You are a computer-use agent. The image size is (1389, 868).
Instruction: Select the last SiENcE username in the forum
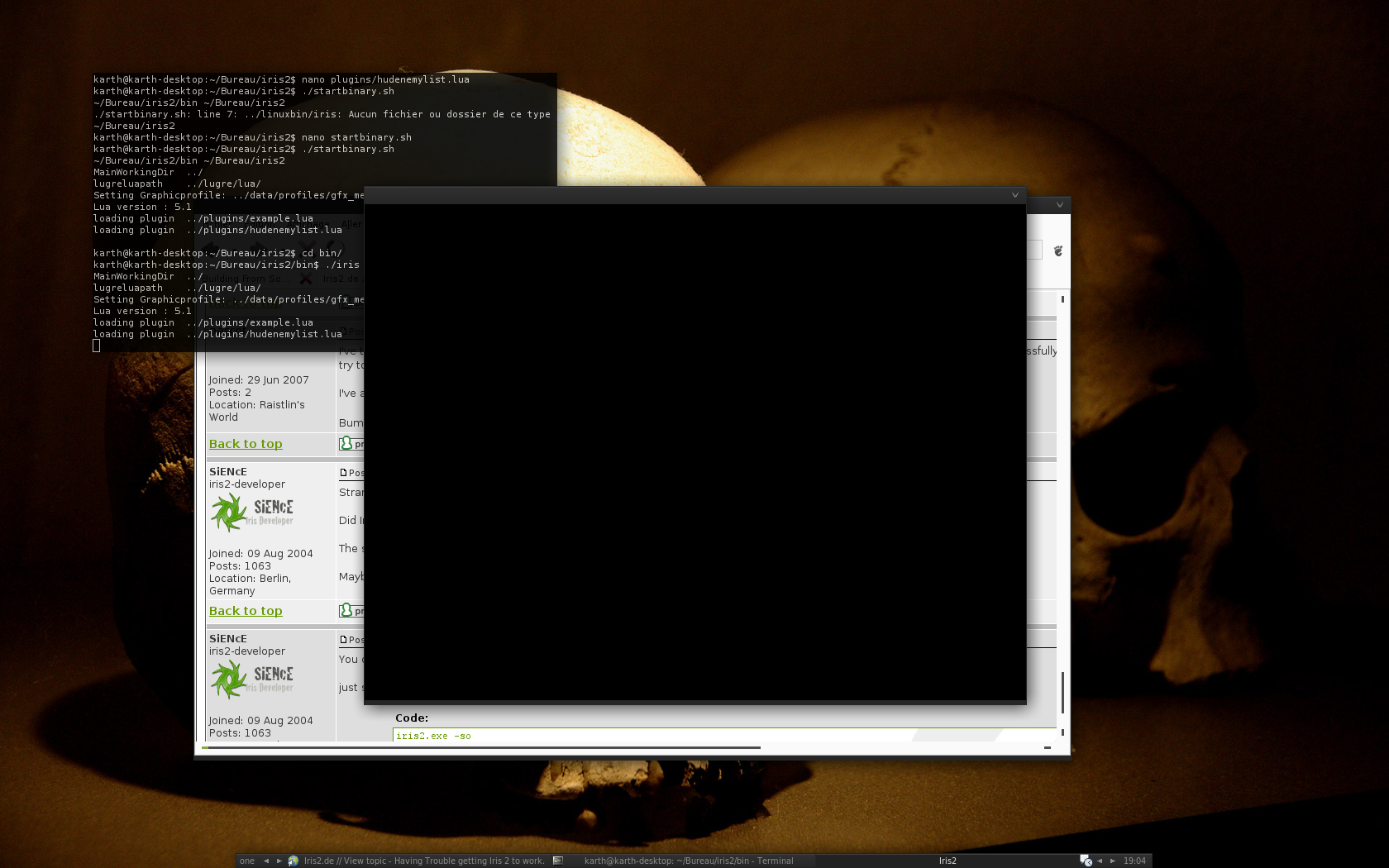tap(228, 639)
